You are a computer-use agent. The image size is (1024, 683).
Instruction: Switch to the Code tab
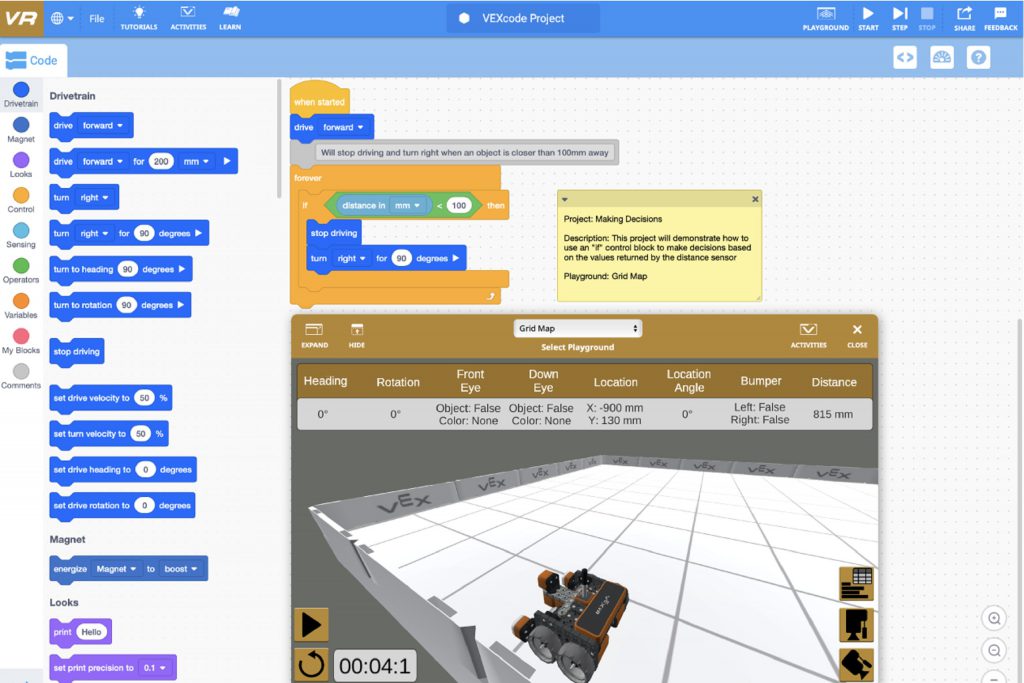[x=33, y=60]
